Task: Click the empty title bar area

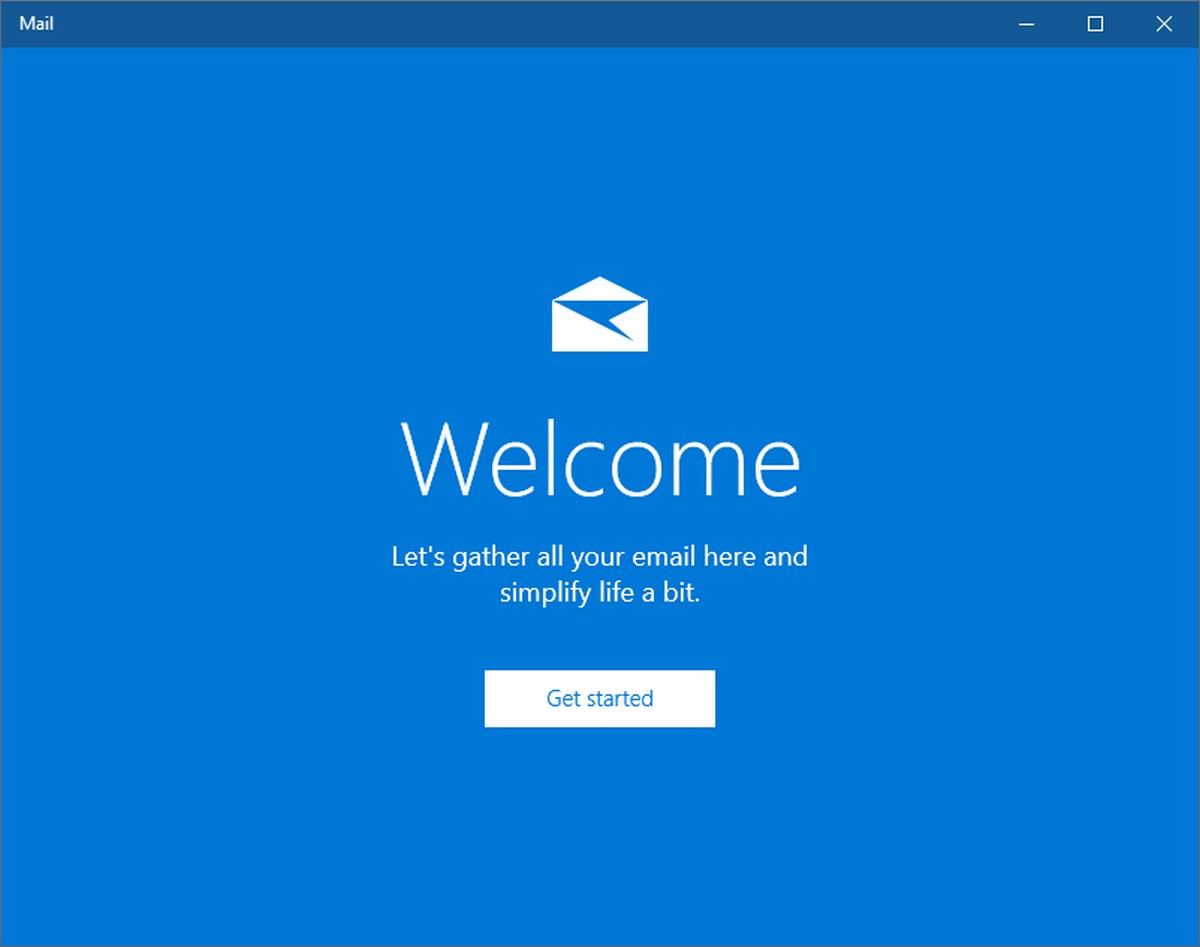Action: coord(520,24)
